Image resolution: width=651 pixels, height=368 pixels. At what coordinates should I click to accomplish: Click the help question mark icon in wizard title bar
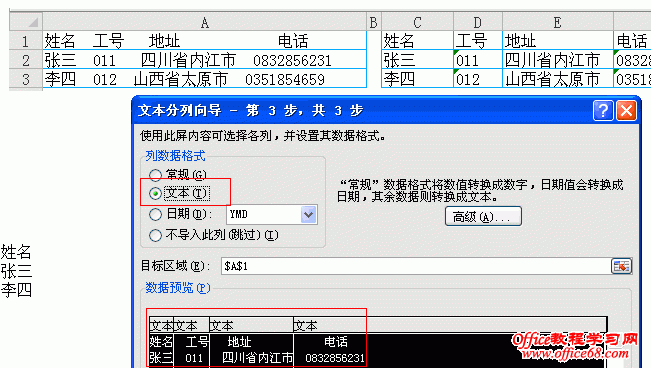(x=603, y=110)
